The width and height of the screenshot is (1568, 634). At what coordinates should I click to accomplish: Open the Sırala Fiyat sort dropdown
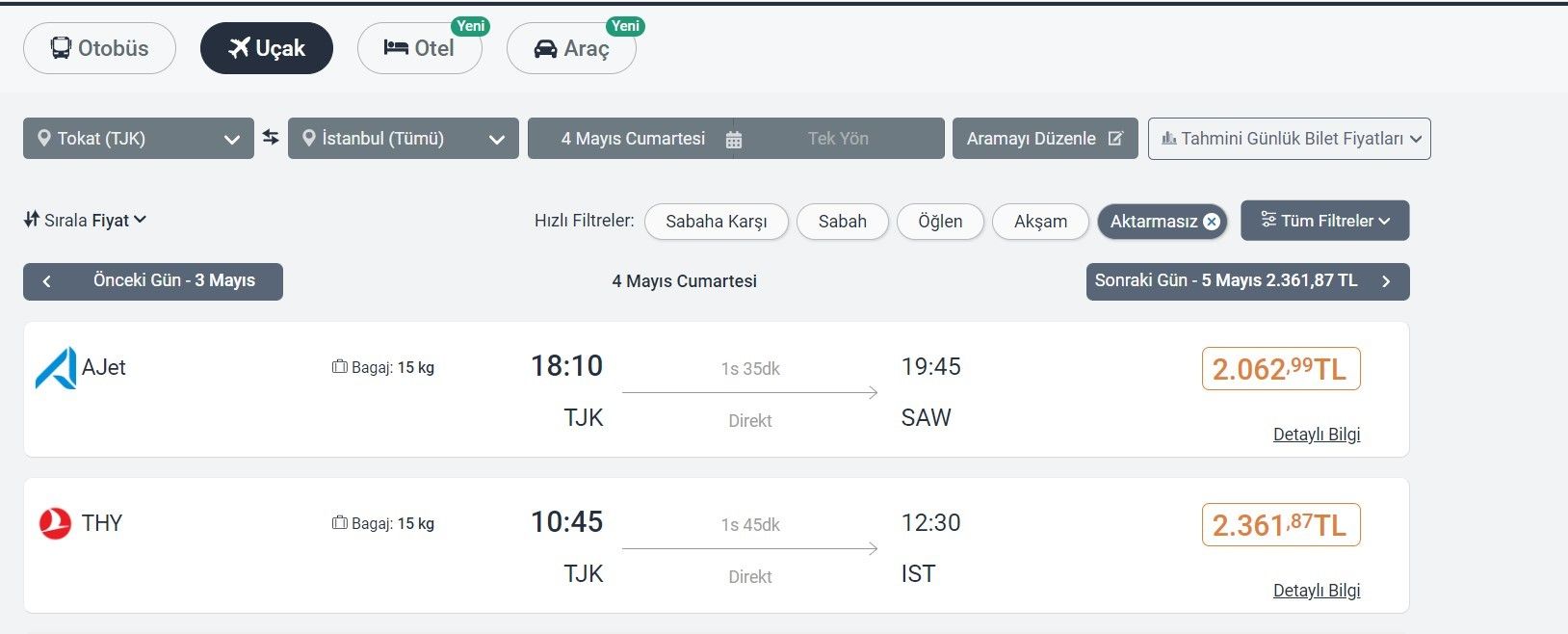click(x=85, y=220)
